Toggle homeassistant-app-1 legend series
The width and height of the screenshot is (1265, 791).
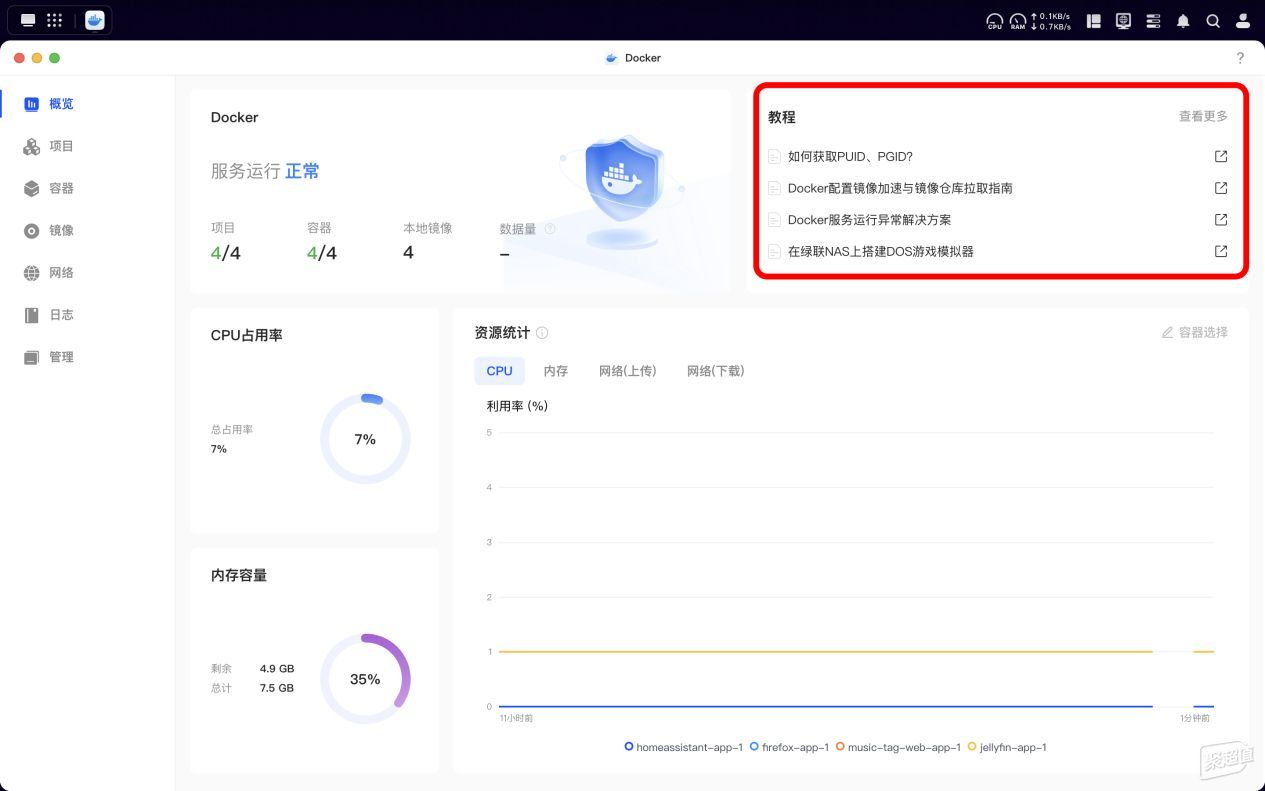tap(683, 747)
